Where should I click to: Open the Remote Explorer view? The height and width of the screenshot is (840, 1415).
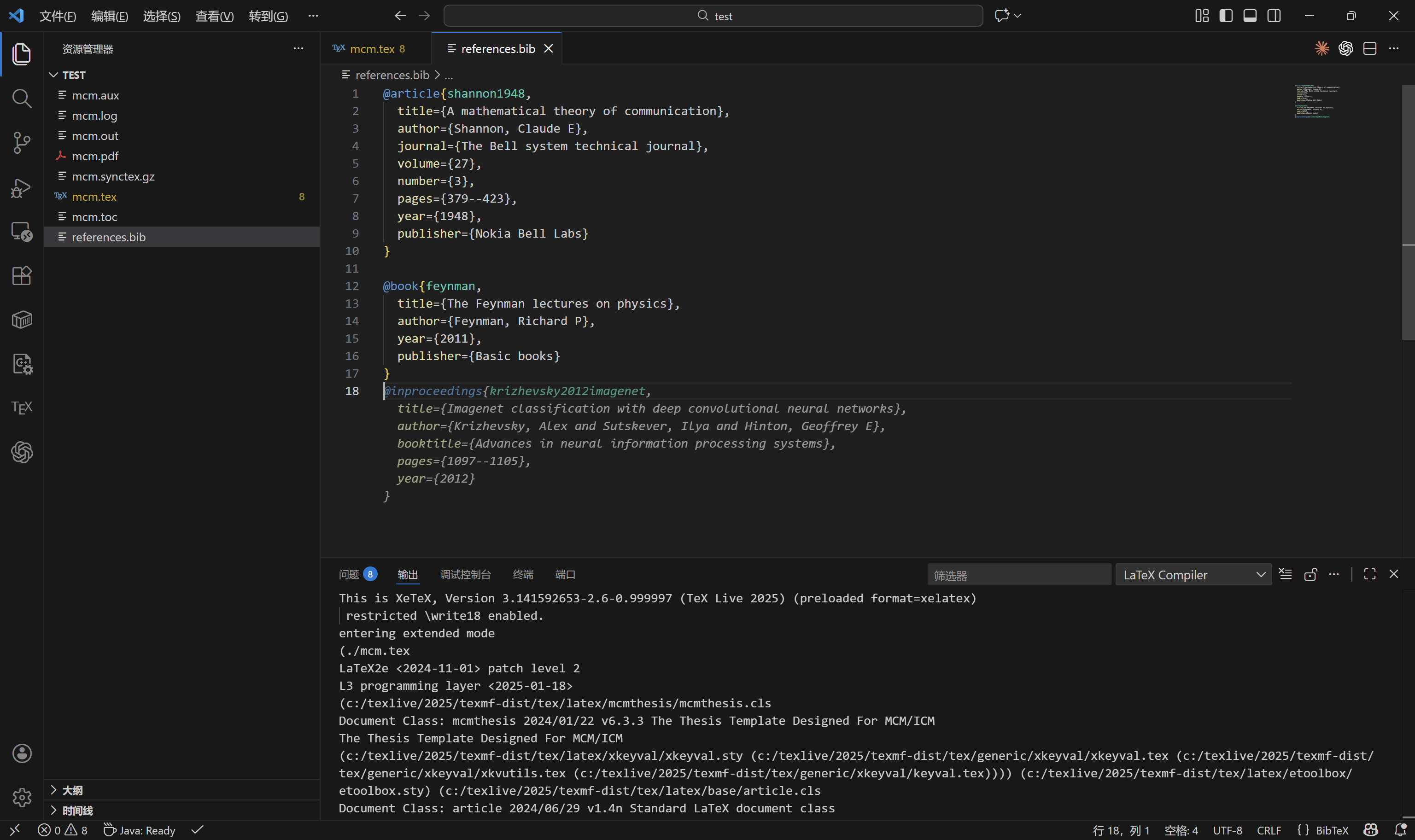22,232
